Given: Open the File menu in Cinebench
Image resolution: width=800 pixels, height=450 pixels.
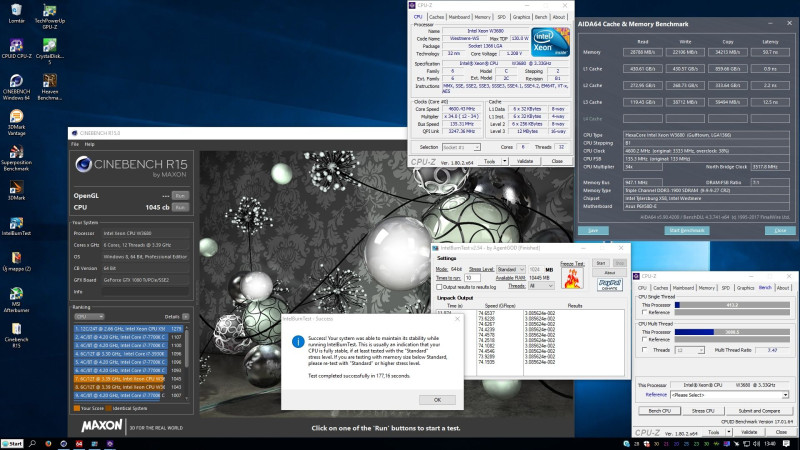Looking at the screenshot, I should [x=75, y=144].
